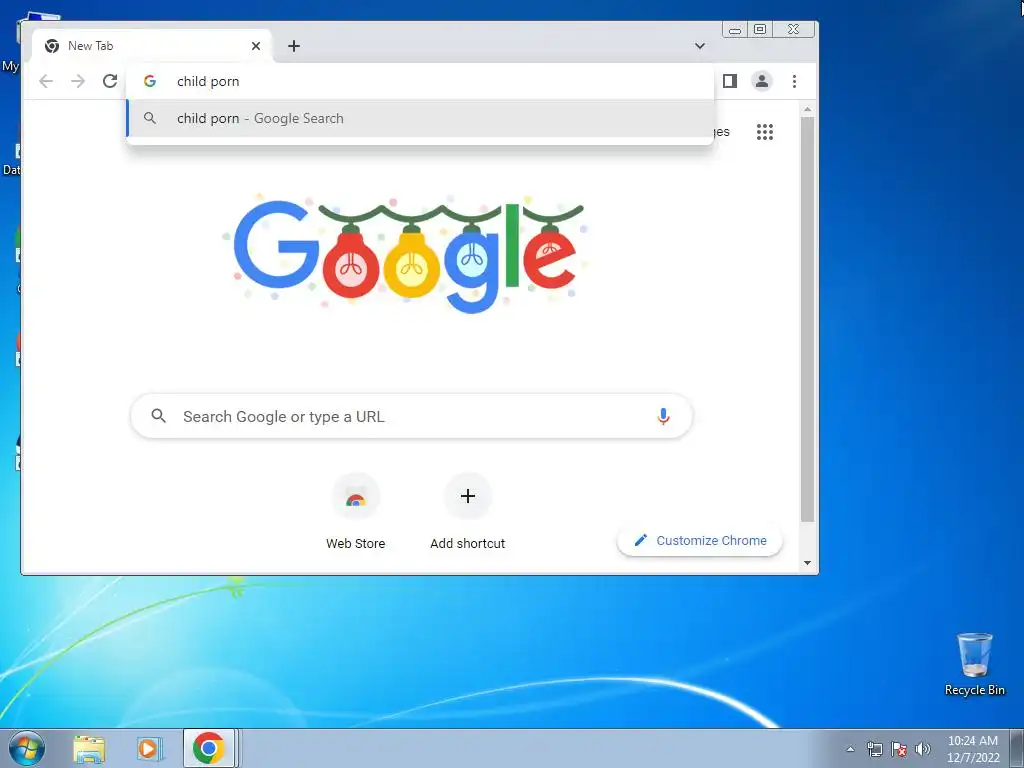Focus the 'Search Google or type a URL' box
The height and width of the screenshot is (768, 1024).
click(x=411, y=416)
